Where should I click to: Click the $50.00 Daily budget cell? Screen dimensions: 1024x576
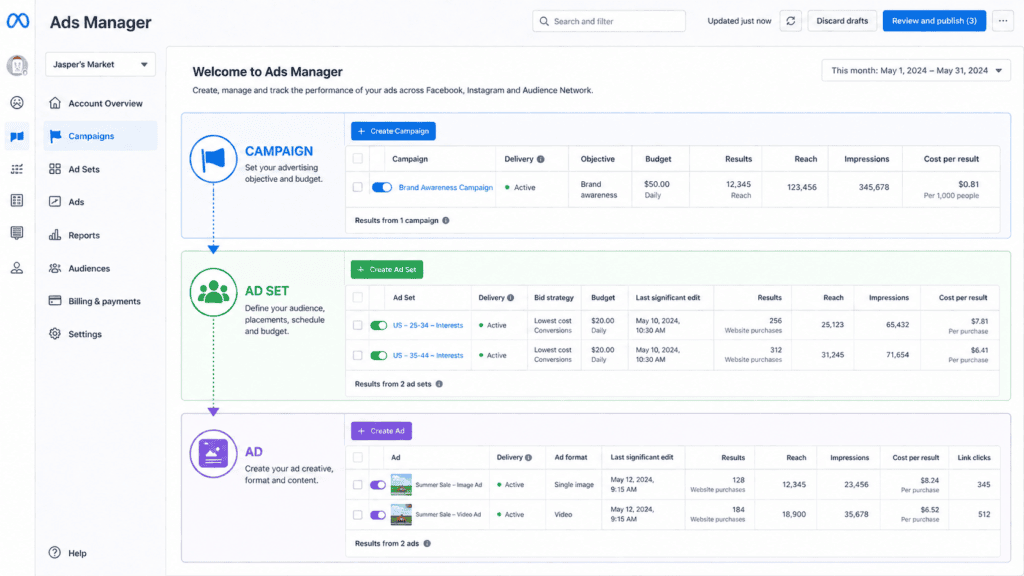point(660,189)
